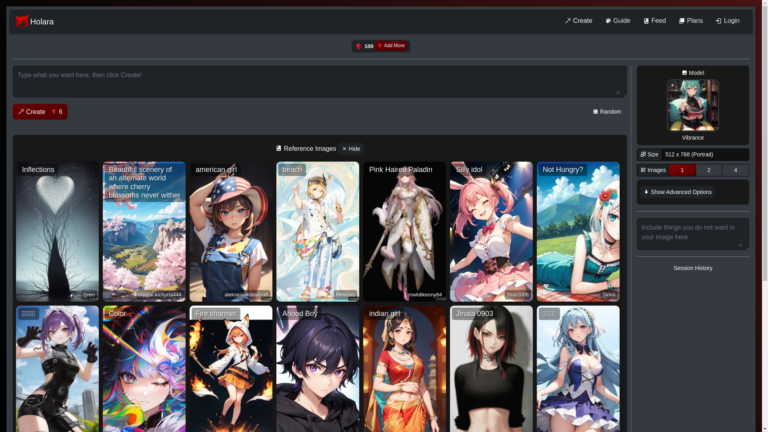Select 2 images count

click(x=709, y=170)
